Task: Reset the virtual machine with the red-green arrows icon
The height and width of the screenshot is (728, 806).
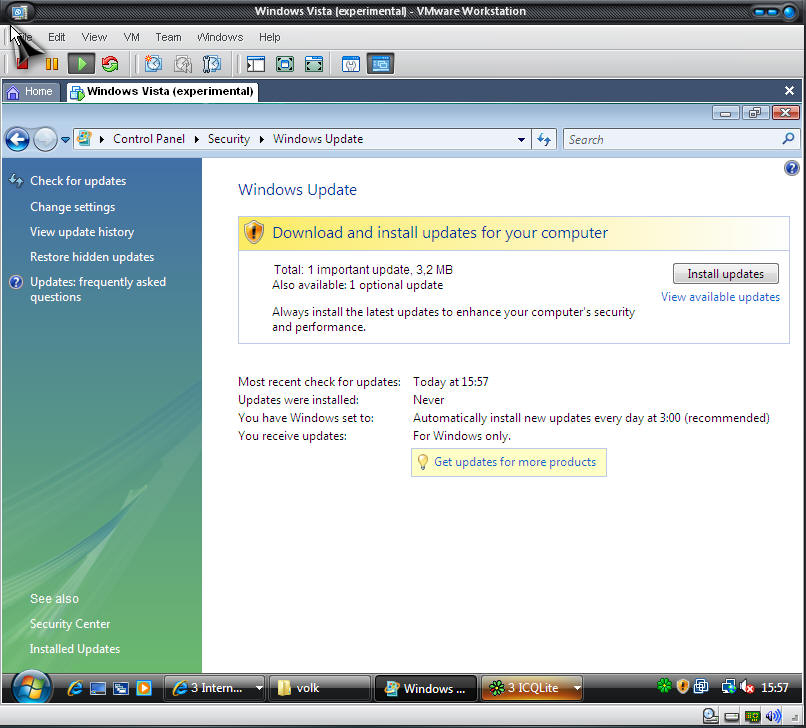Action: pos(110,64)
